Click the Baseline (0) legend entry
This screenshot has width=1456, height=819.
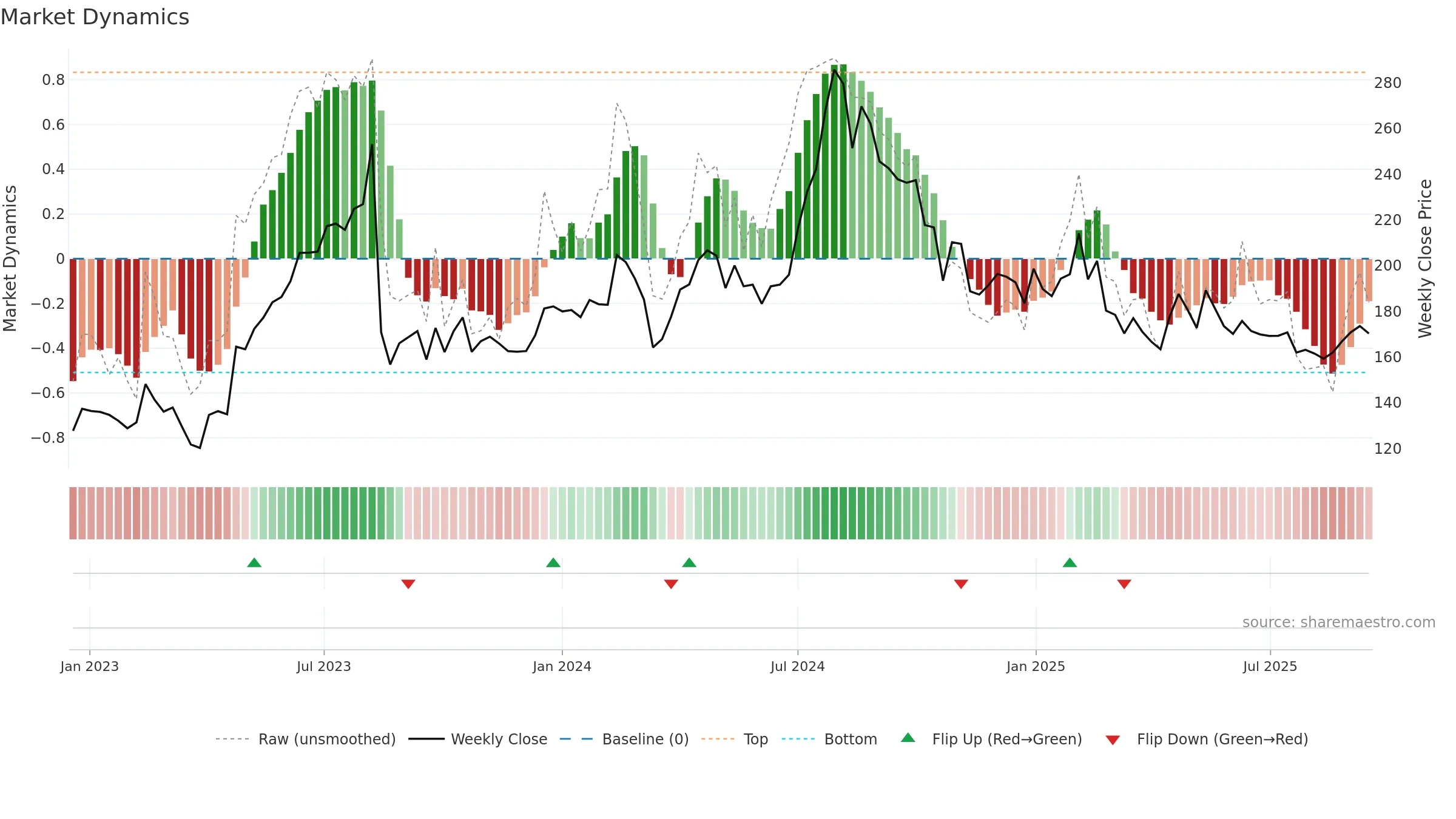coord(624,739)
